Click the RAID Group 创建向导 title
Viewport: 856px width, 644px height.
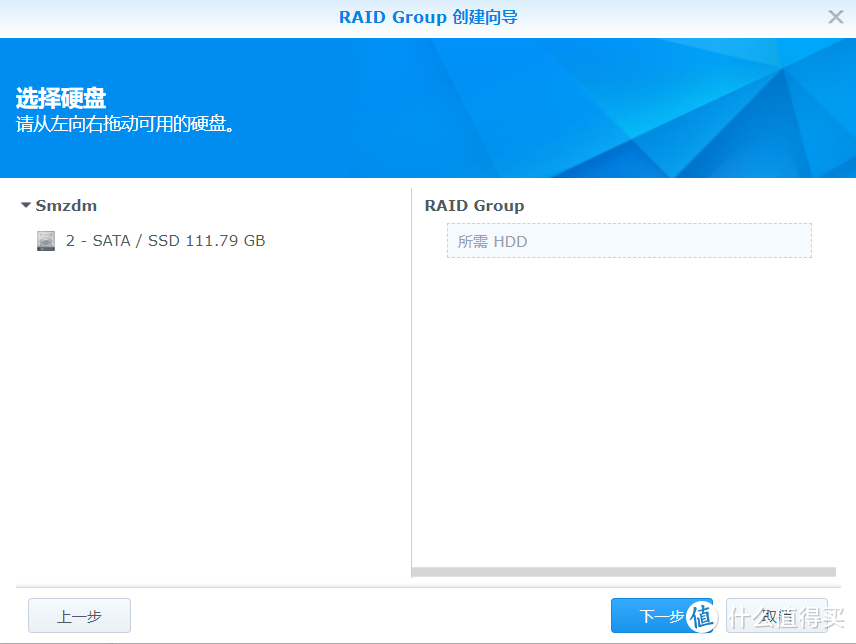pyautogui.click(x=428, y=18)
